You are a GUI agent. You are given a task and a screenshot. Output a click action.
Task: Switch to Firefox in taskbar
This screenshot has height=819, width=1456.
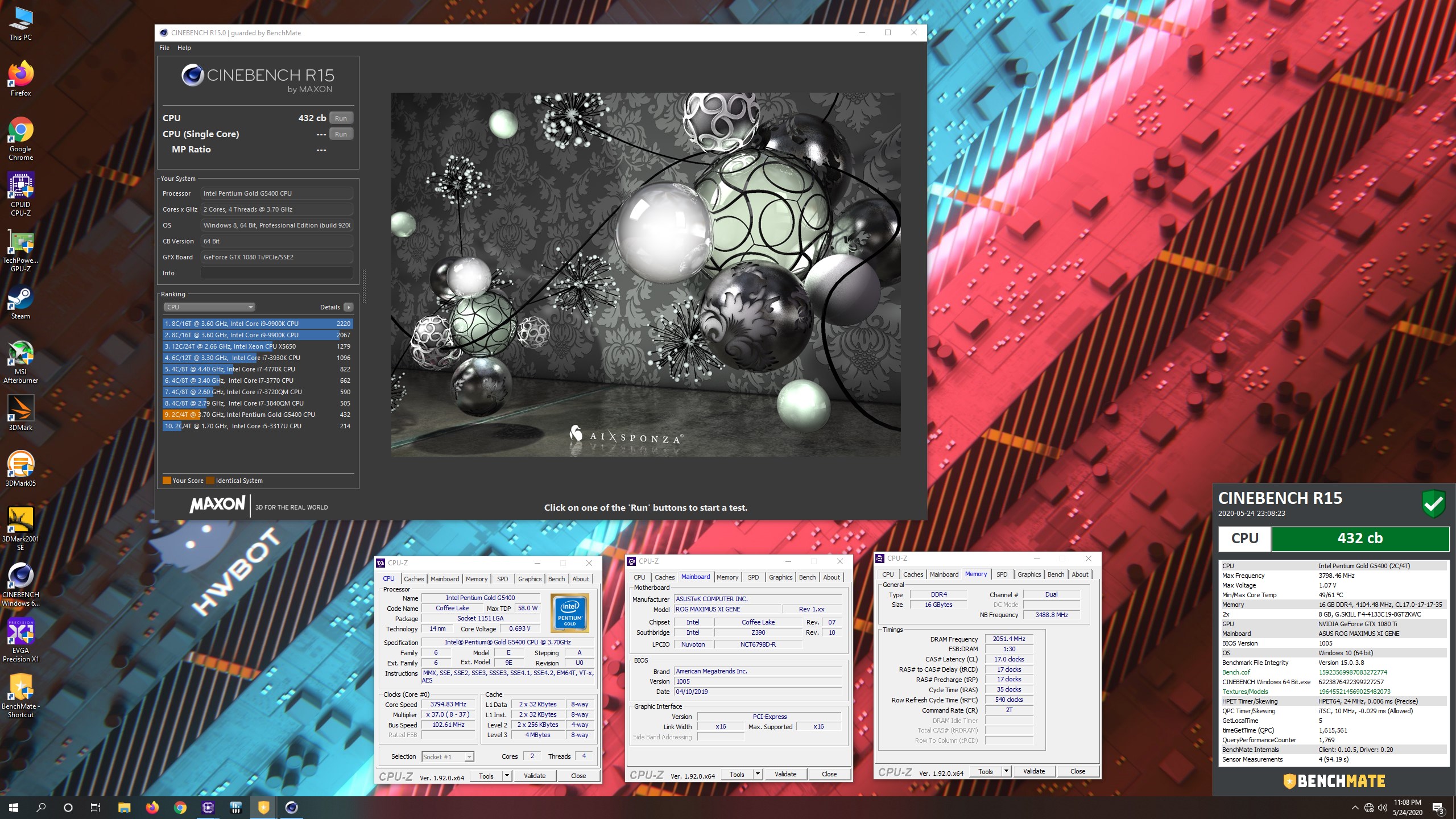152,807
